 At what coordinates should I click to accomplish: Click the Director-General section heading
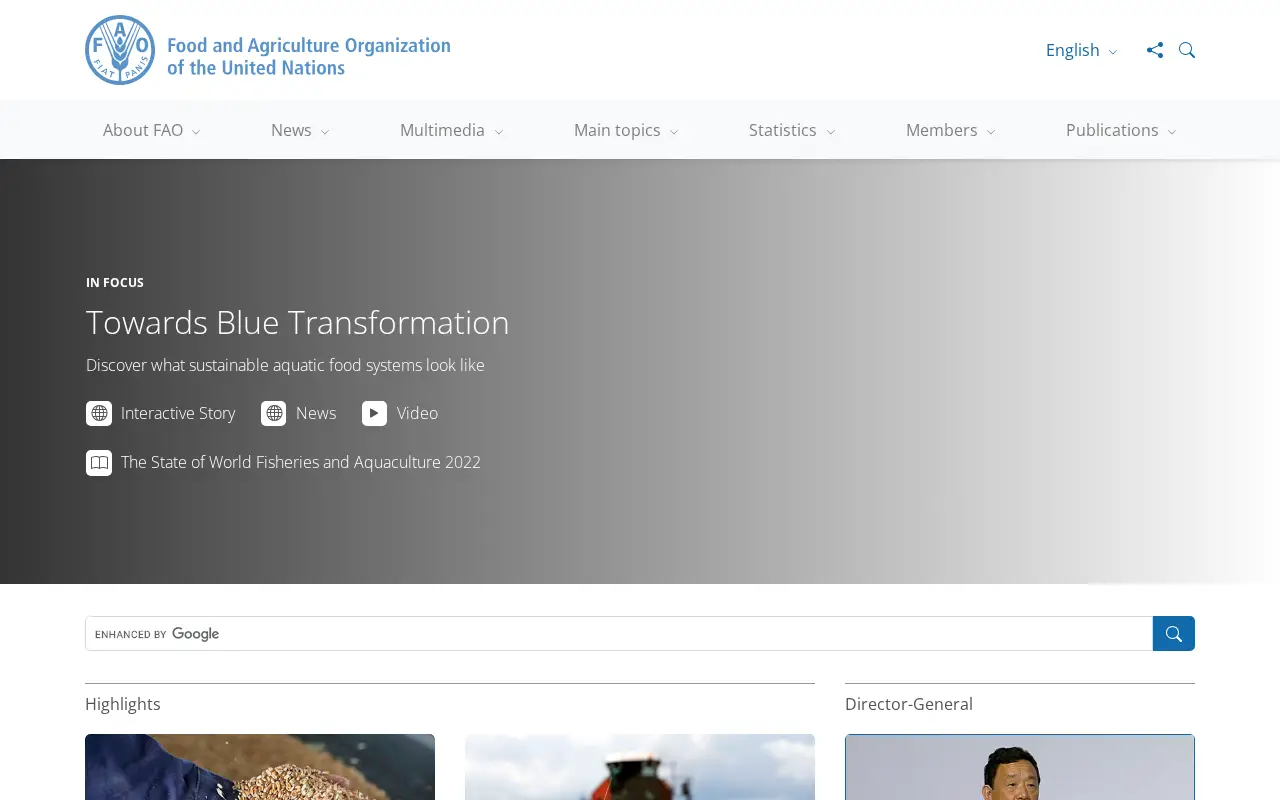tap(909, 704)
